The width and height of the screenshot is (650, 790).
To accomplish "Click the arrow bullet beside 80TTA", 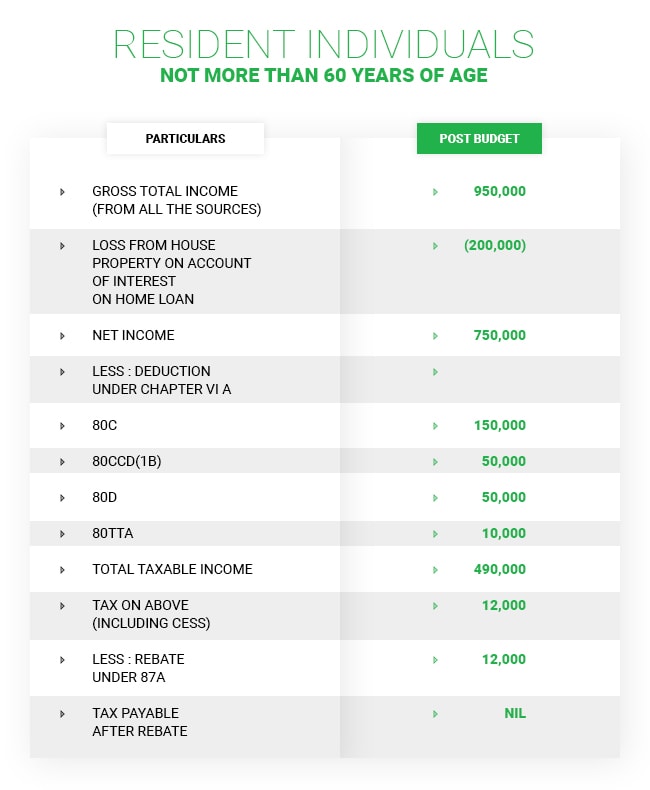I will click(x=62, y=534).
